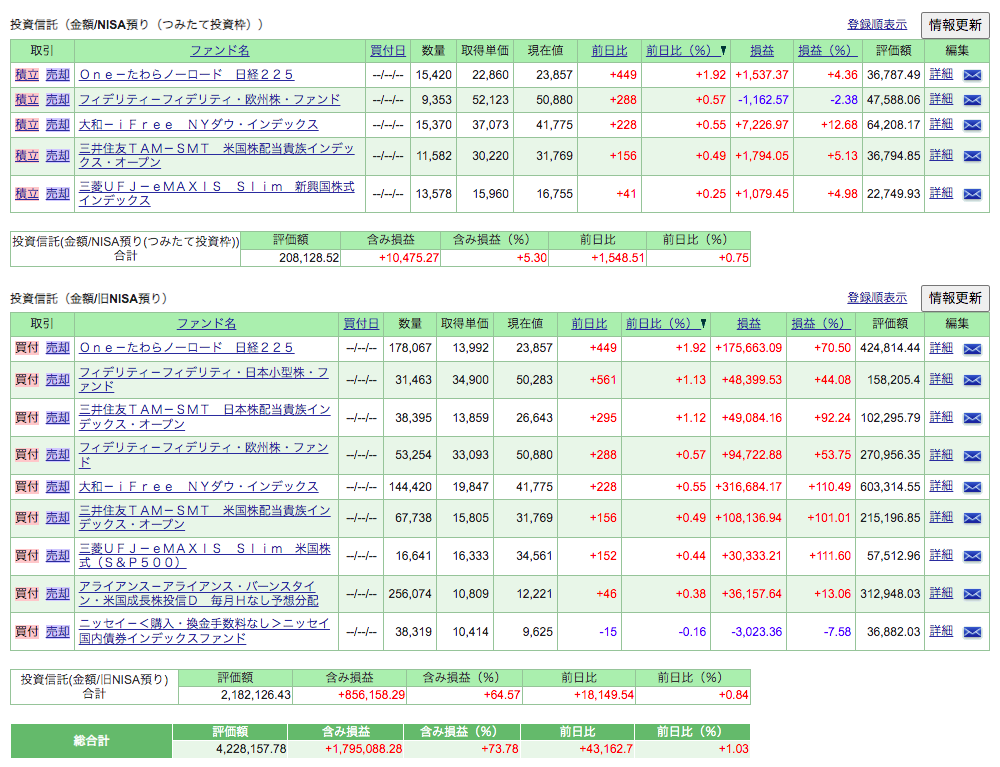This screenshot has height=767, width=1000.
Task: Click mail icon for NISA One-たわらノーロード 日経225 row
Action: (x=972, y=75)
